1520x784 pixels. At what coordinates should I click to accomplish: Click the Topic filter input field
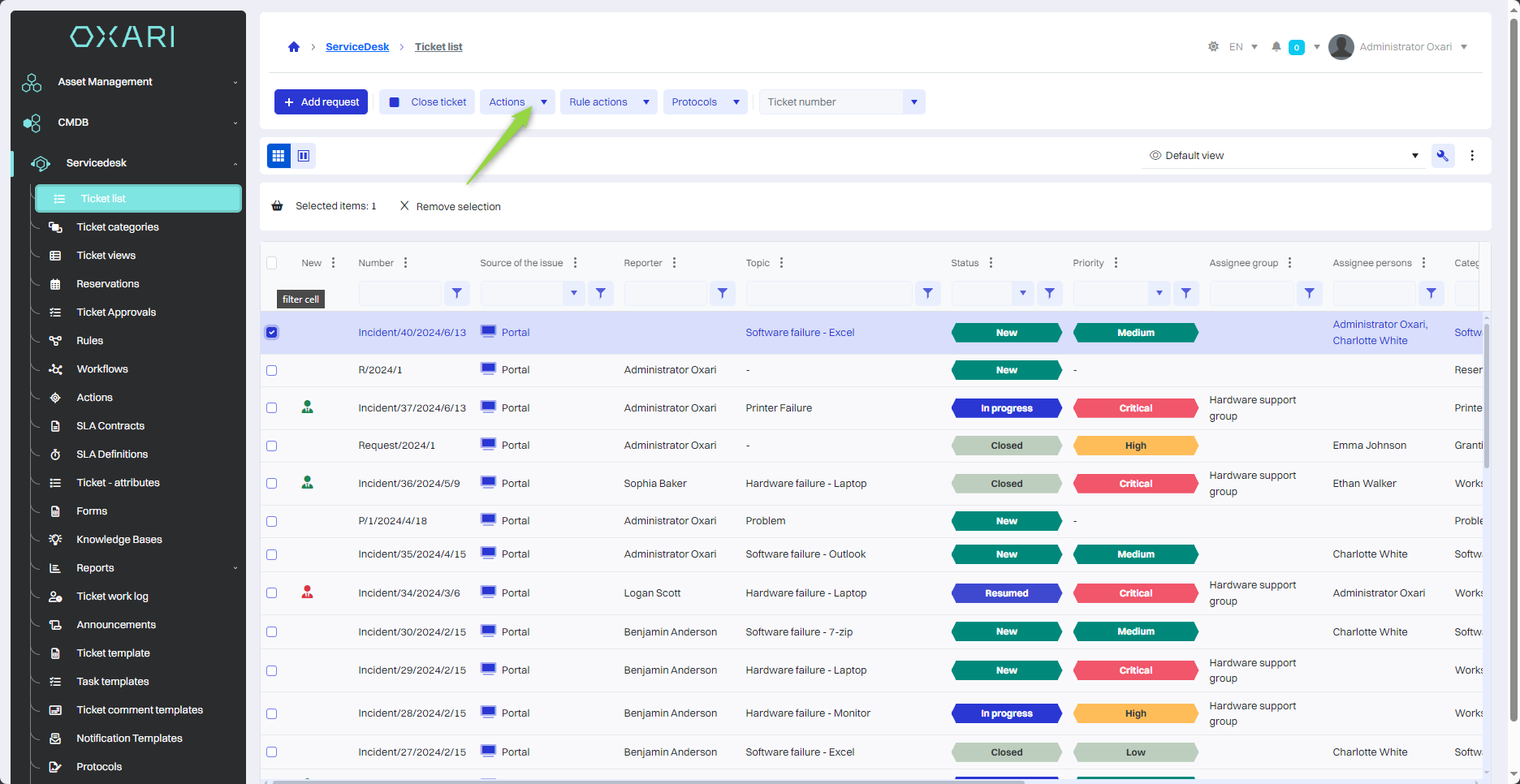[x=828, y=293]
